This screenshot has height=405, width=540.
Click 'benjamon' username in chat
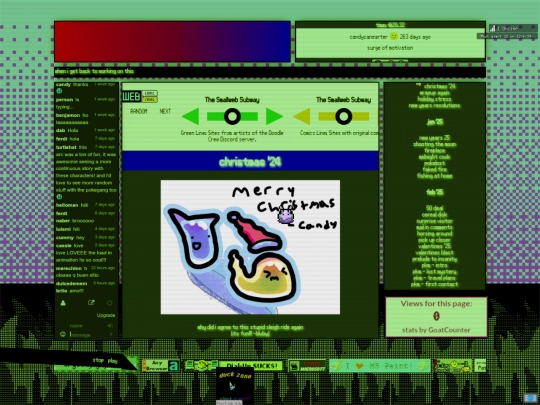click(68, 115)
